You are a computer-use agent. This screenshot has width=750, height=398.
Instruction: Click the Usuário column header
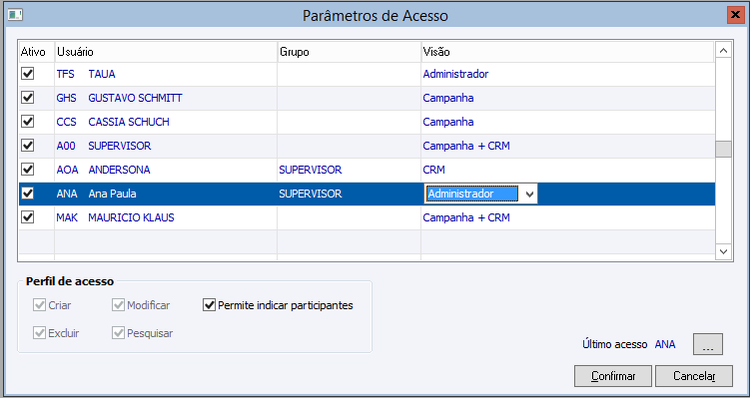[x=166, y=52]
